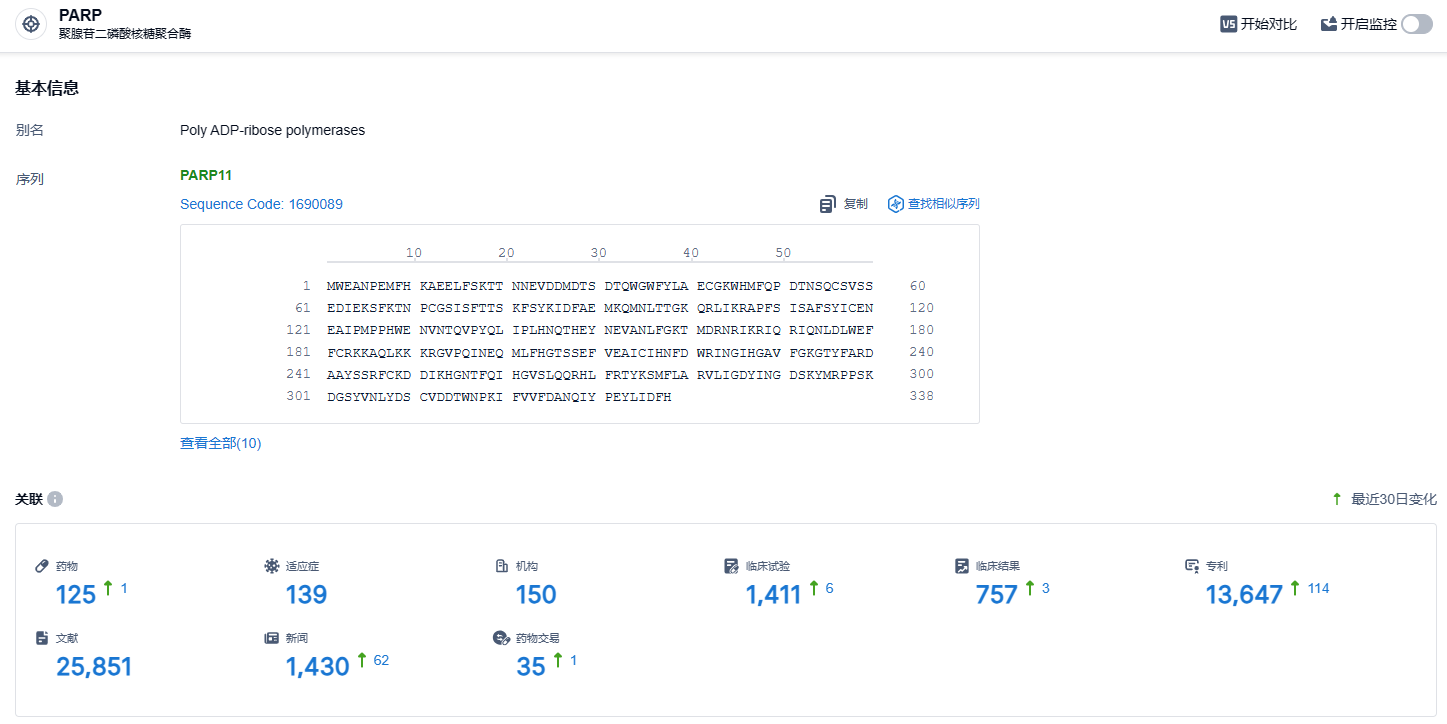Open the 13,647 patents count
Image resolution: width=1447 pixels, height=724 pixels.
click(1243, 595)
